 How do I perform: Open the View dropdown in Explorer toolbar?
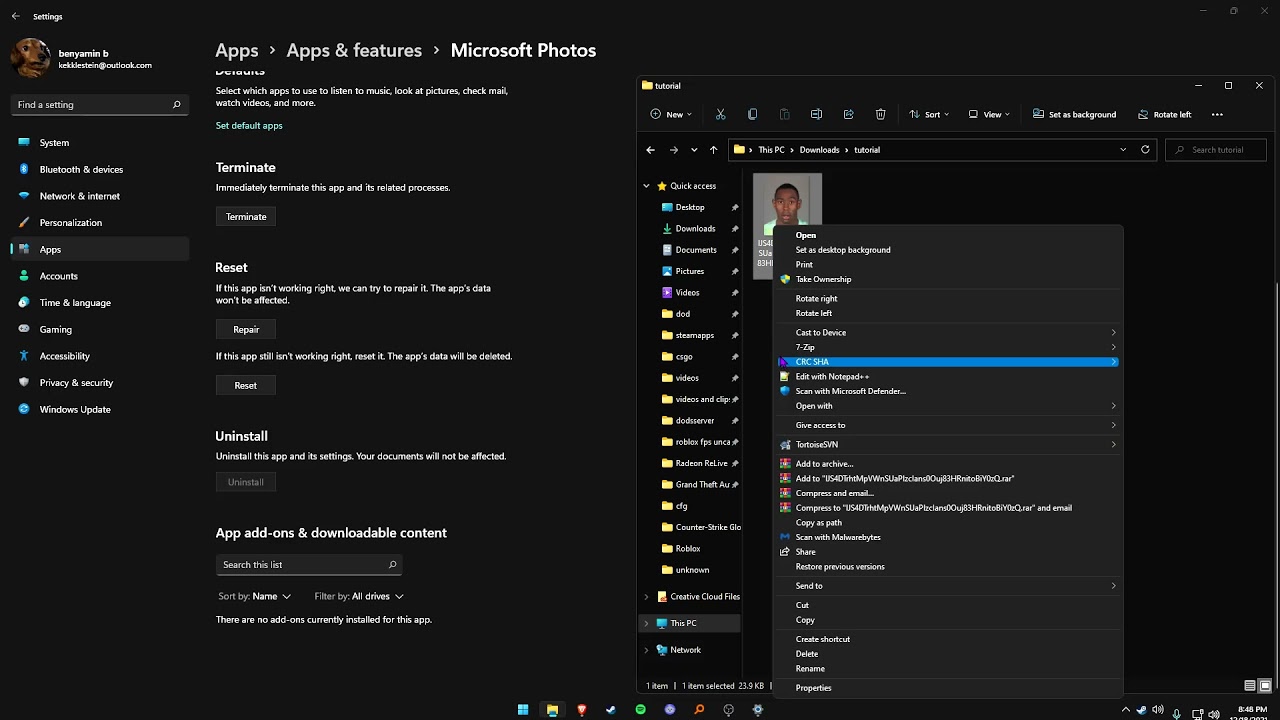tap(989, 114)
